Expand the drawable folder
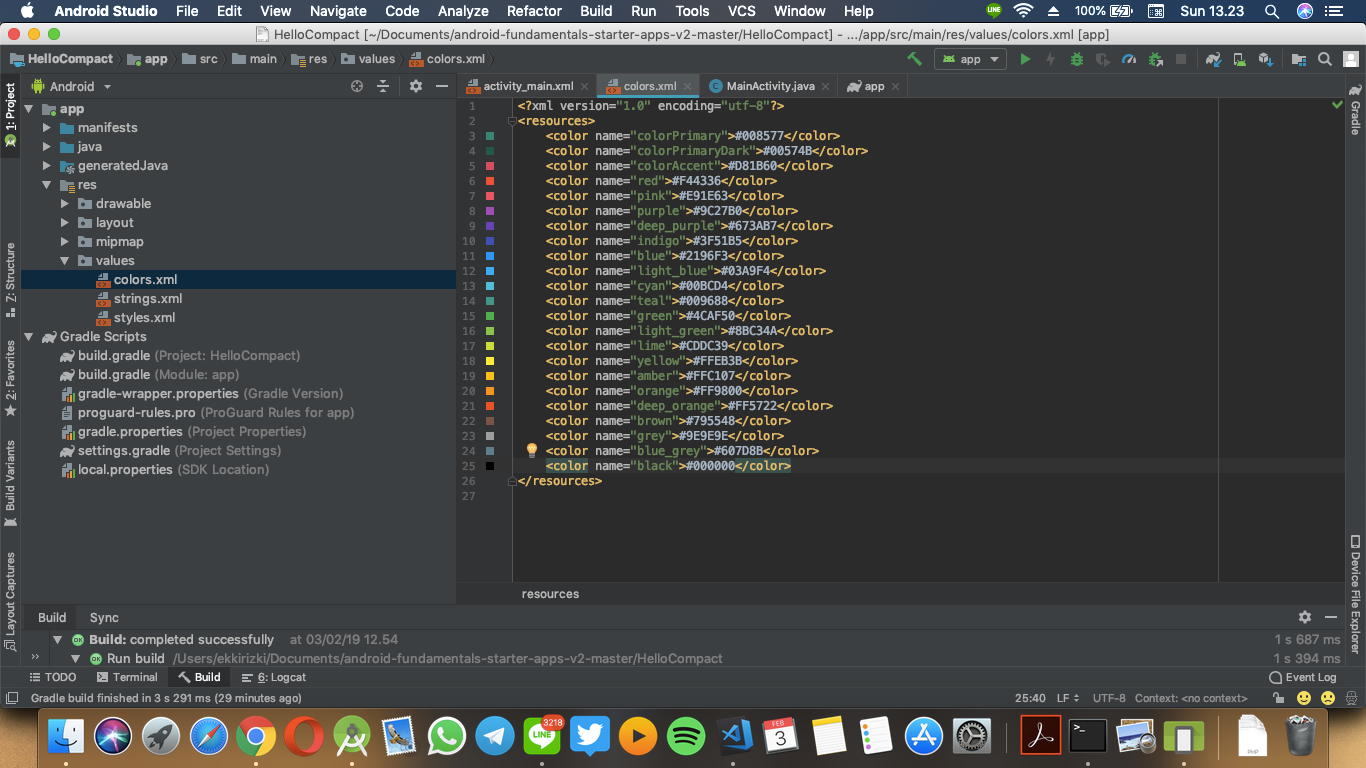This screenshot has width=1366, height=768. (x=63, y=203)
